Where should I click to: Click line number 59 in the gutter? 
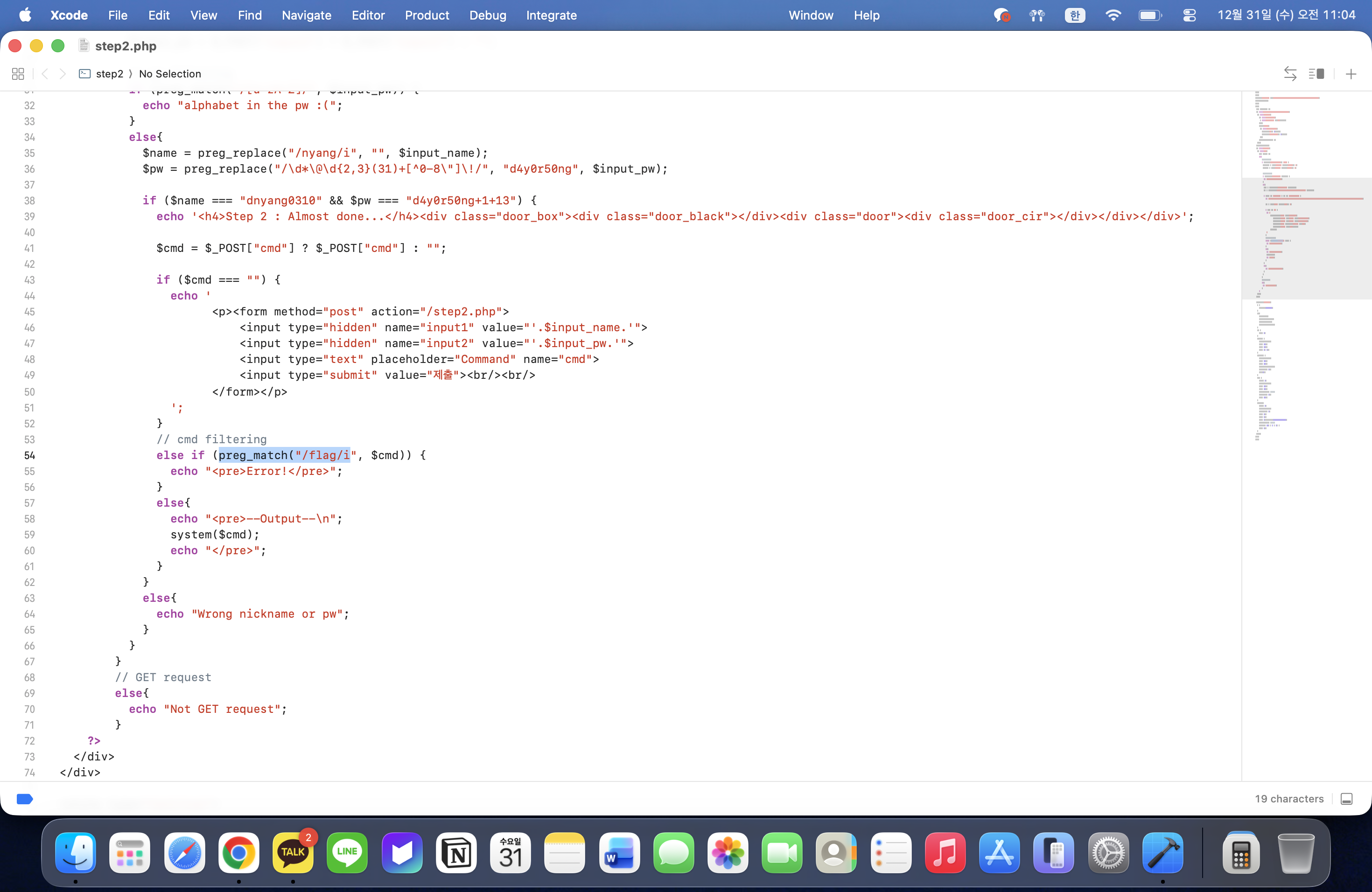coord(29,535)
